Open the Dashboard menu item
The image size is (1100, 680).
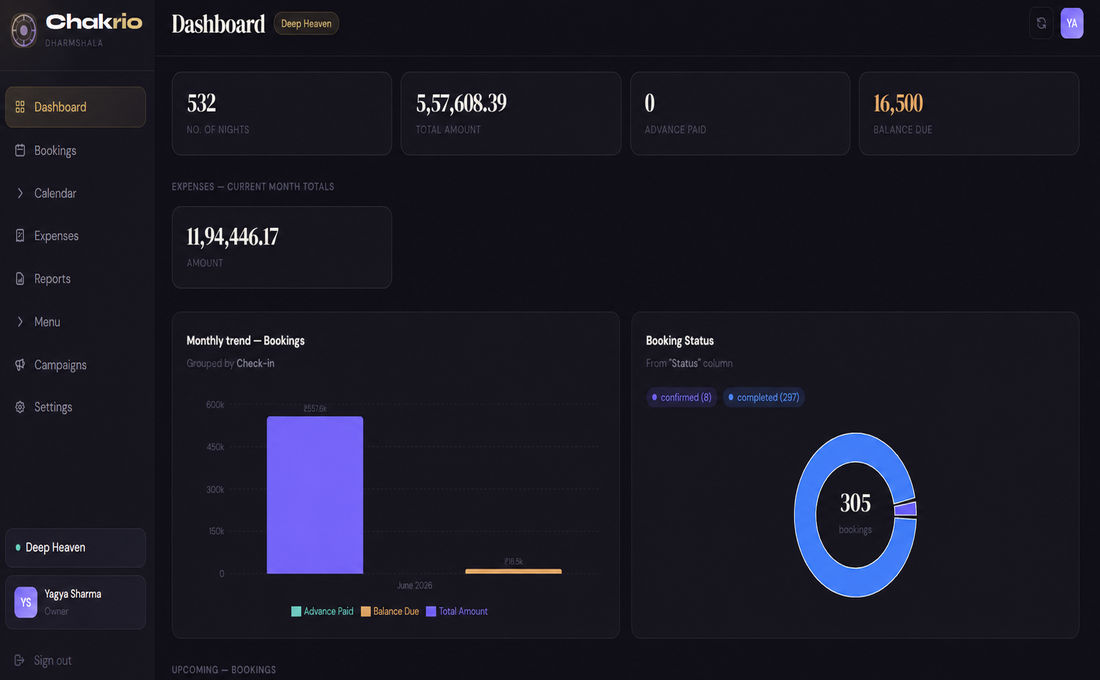pos(75,107)
